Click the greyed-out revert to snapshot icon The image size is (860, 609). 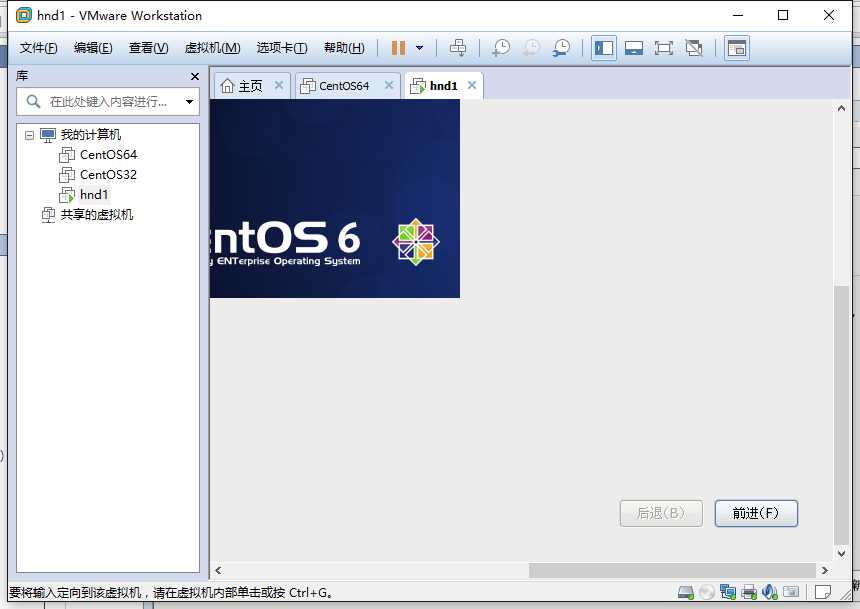point(530,48)
